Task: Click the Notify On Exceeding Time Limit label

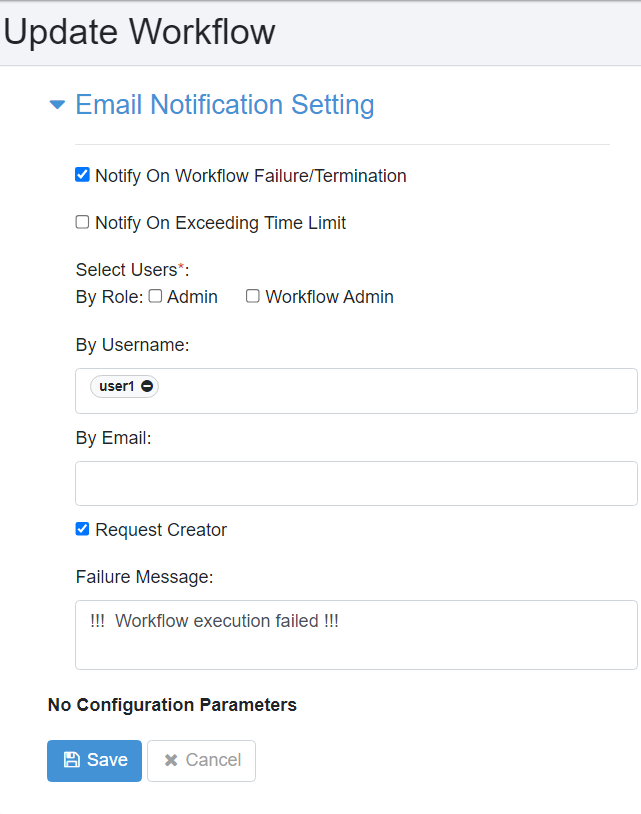Action: pyautogui.click(x=220, y=223)
